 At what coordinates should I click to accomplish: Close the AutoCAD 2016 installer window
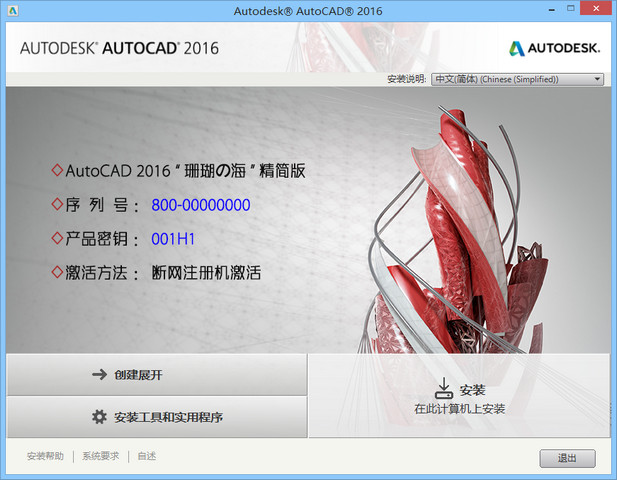click(x=597, y=9)
